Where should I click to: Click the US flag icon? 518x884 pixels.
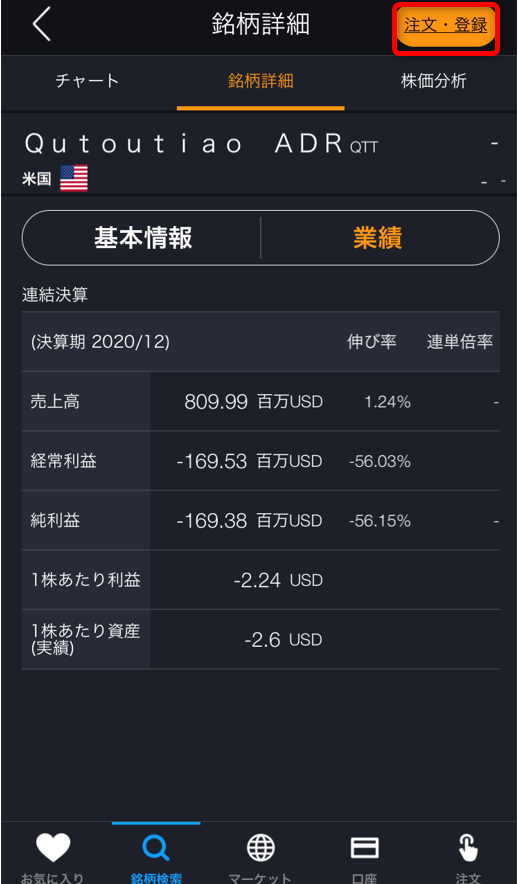(x=74, y=178)
